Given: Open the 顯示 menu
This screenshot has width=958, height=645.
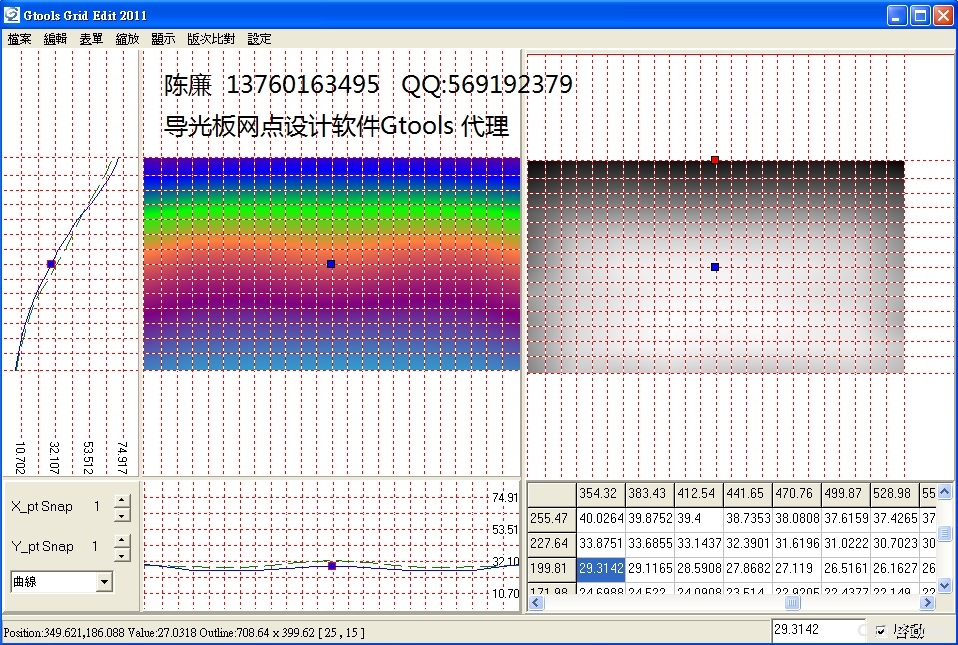Looking at the screenshot, I should click(163, 39).
